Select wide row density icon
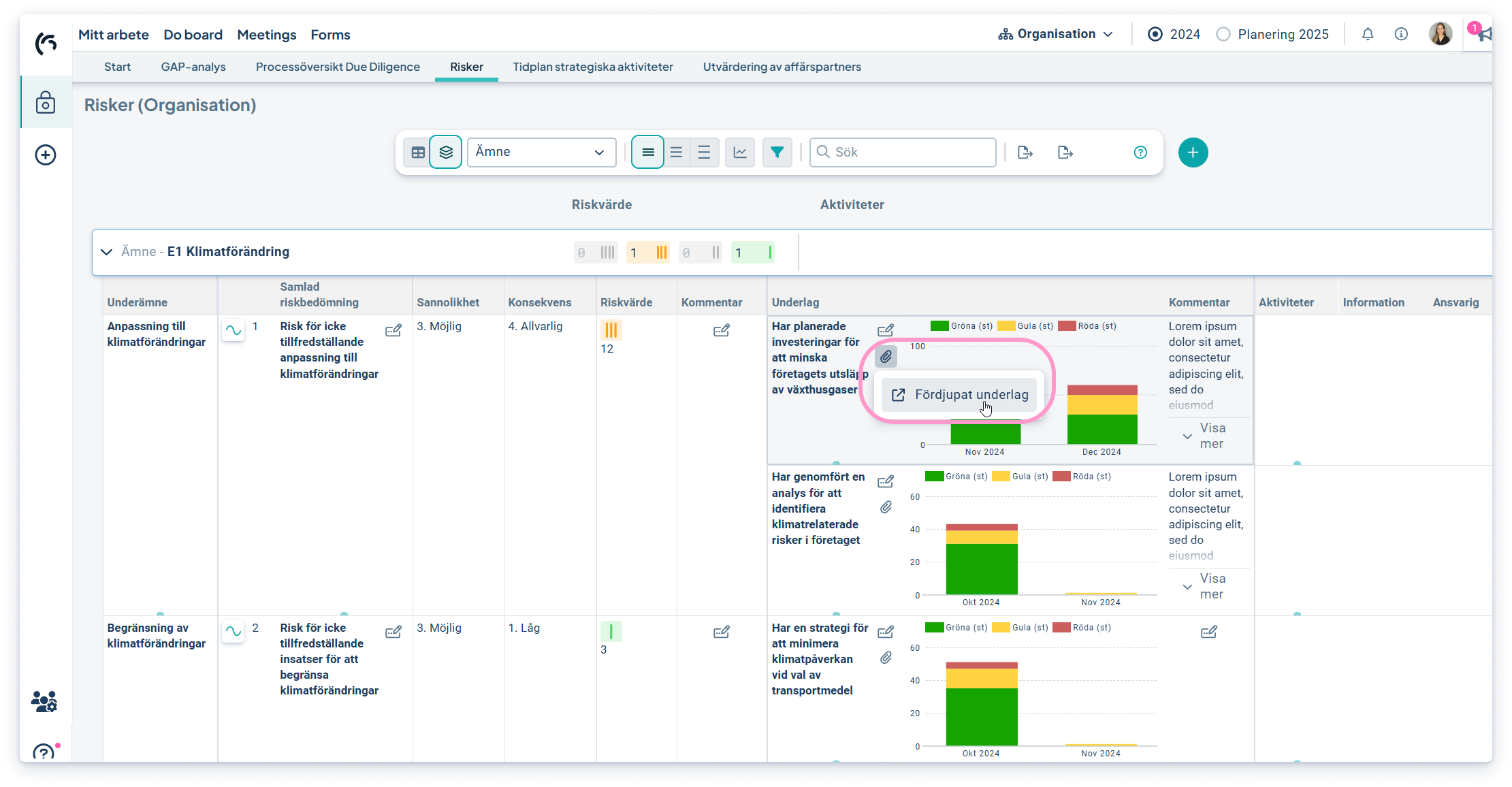1512x787 pixels. coord(705,152)
